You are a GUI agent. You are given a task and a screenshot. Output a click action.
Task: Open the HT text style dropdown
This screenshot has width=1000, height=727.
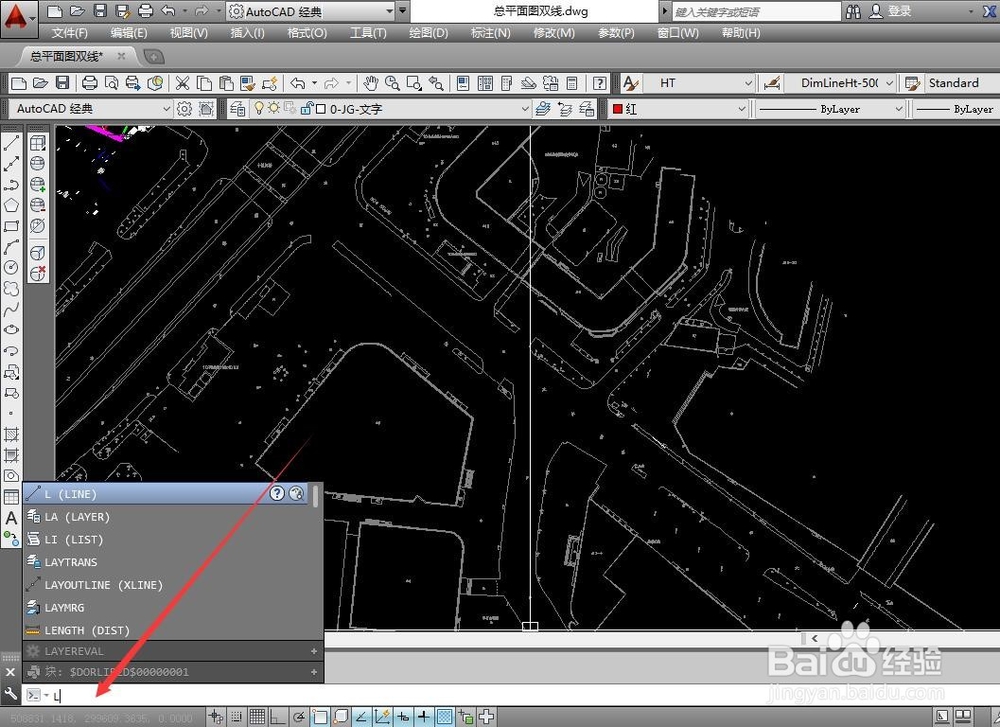(x=748, y=83)
